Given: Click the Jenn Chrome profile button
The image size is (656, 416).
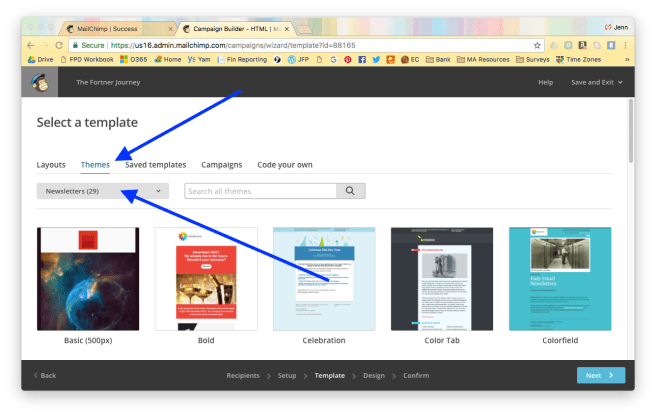Looking at the screenshot, I should tap(616, 27).
